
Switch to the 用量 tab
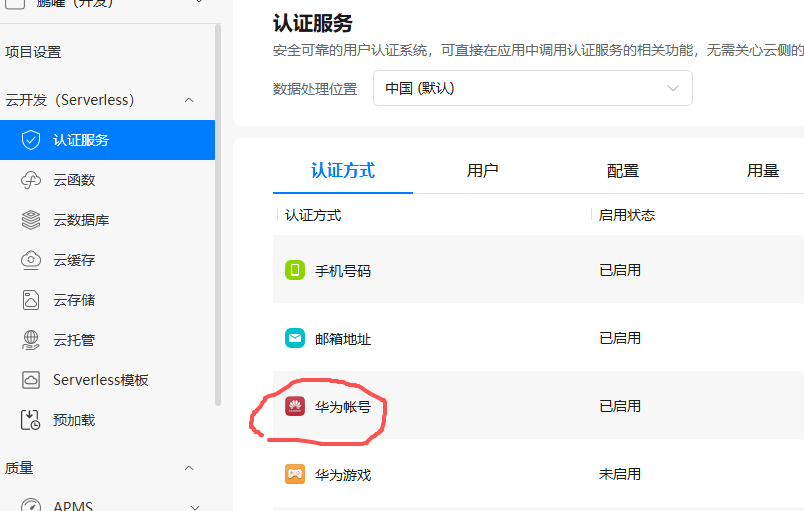(x=762, y=171)
